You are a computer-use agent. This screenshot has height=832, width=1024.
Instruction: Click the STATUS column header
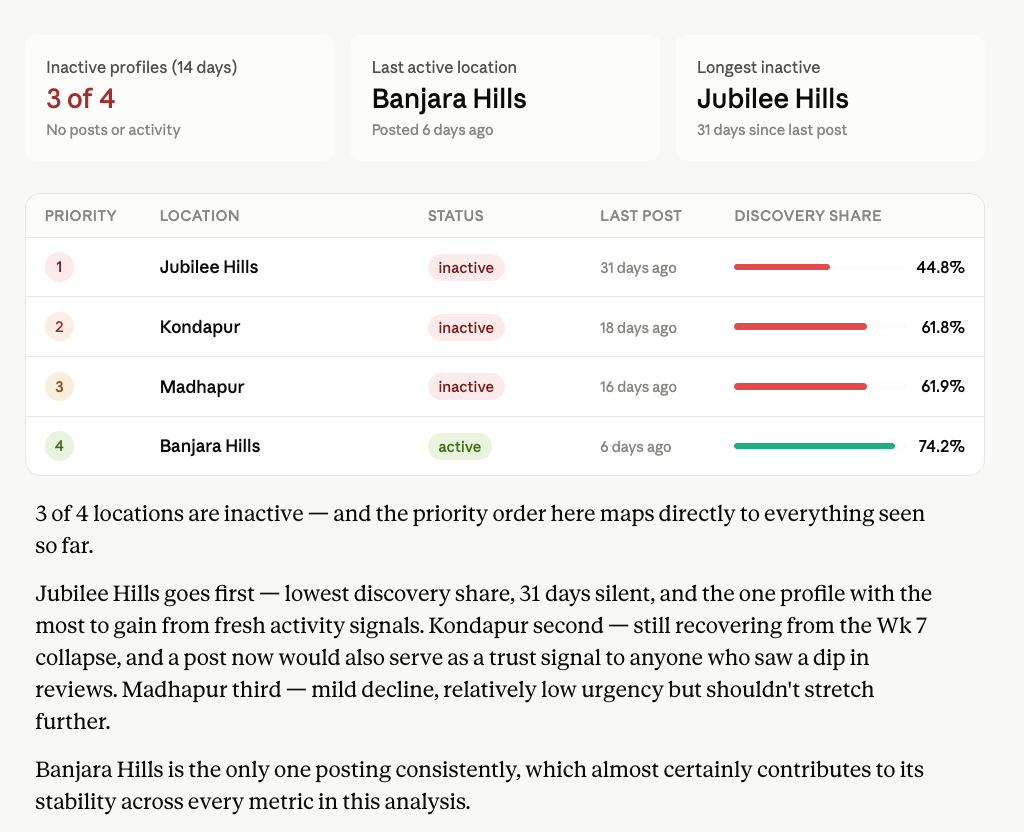click(x=456, y=216)
